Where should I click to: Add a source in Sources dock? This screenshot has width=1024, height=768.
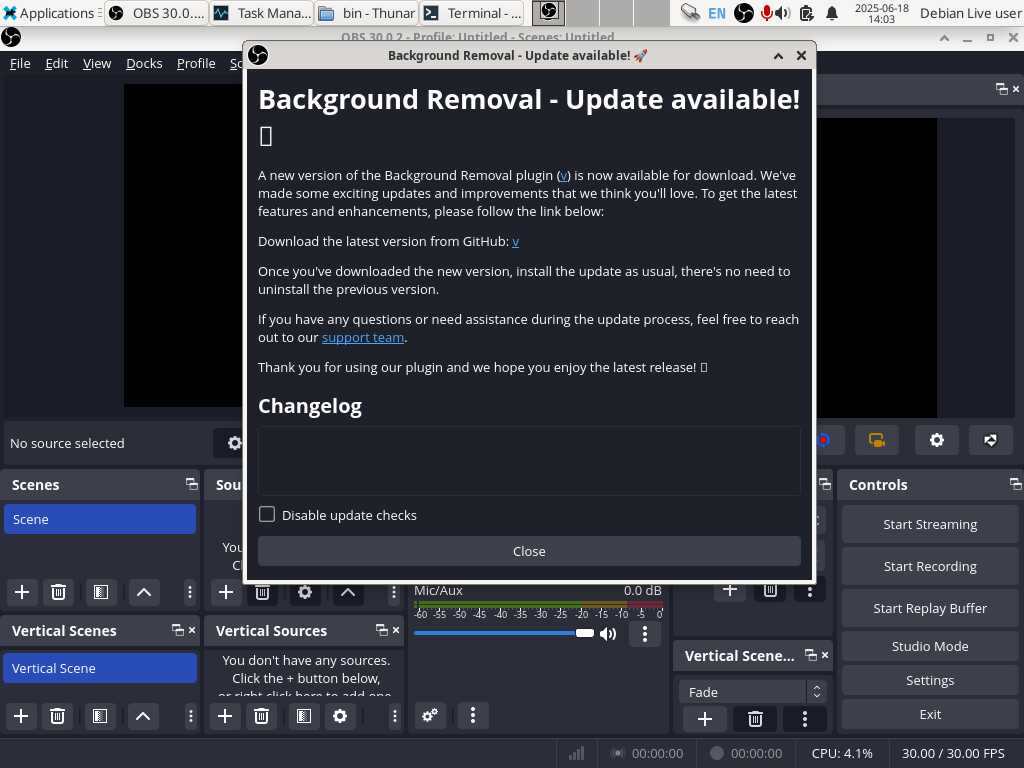(226, 592)
